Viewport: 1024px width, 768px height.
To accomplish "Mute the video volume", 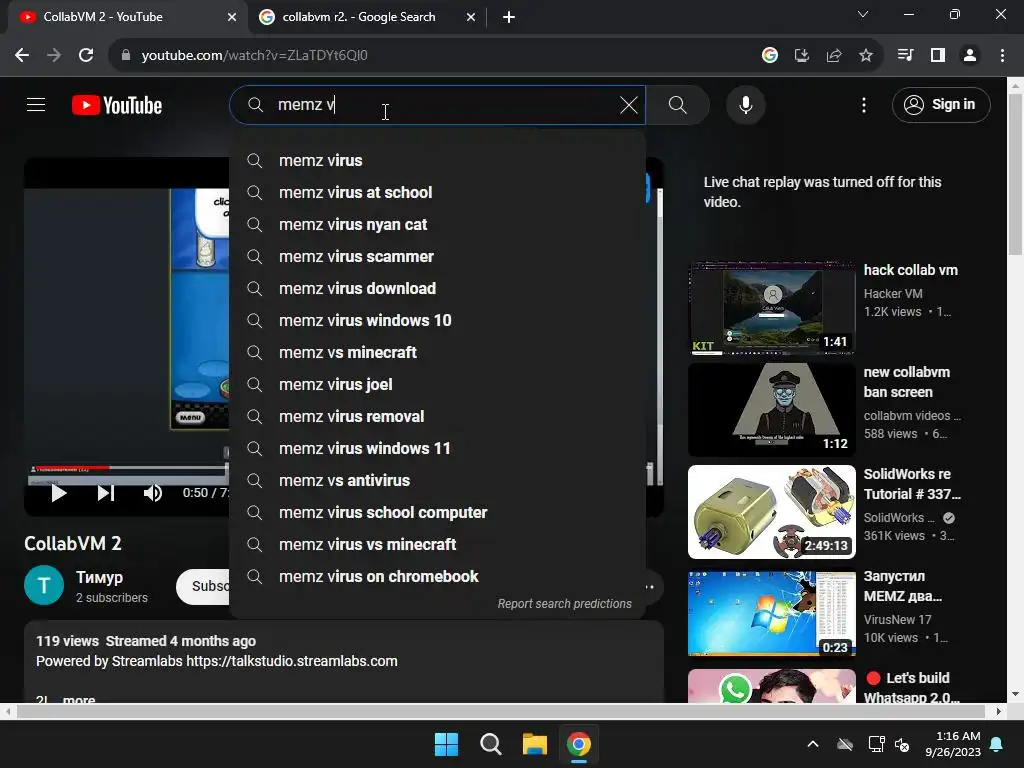I will pos(152,493).
